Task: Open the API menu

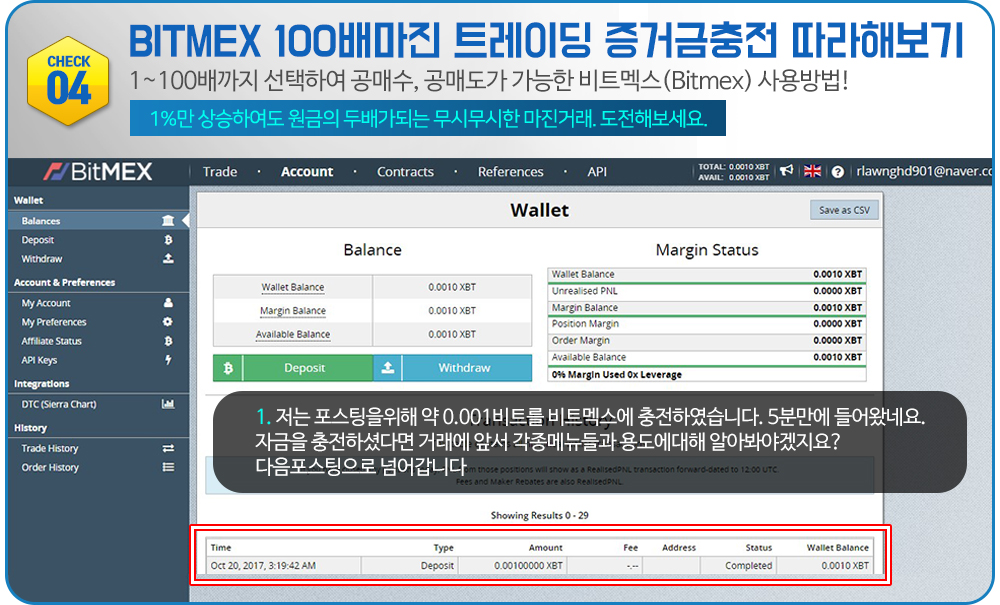Action: [597, 171]
